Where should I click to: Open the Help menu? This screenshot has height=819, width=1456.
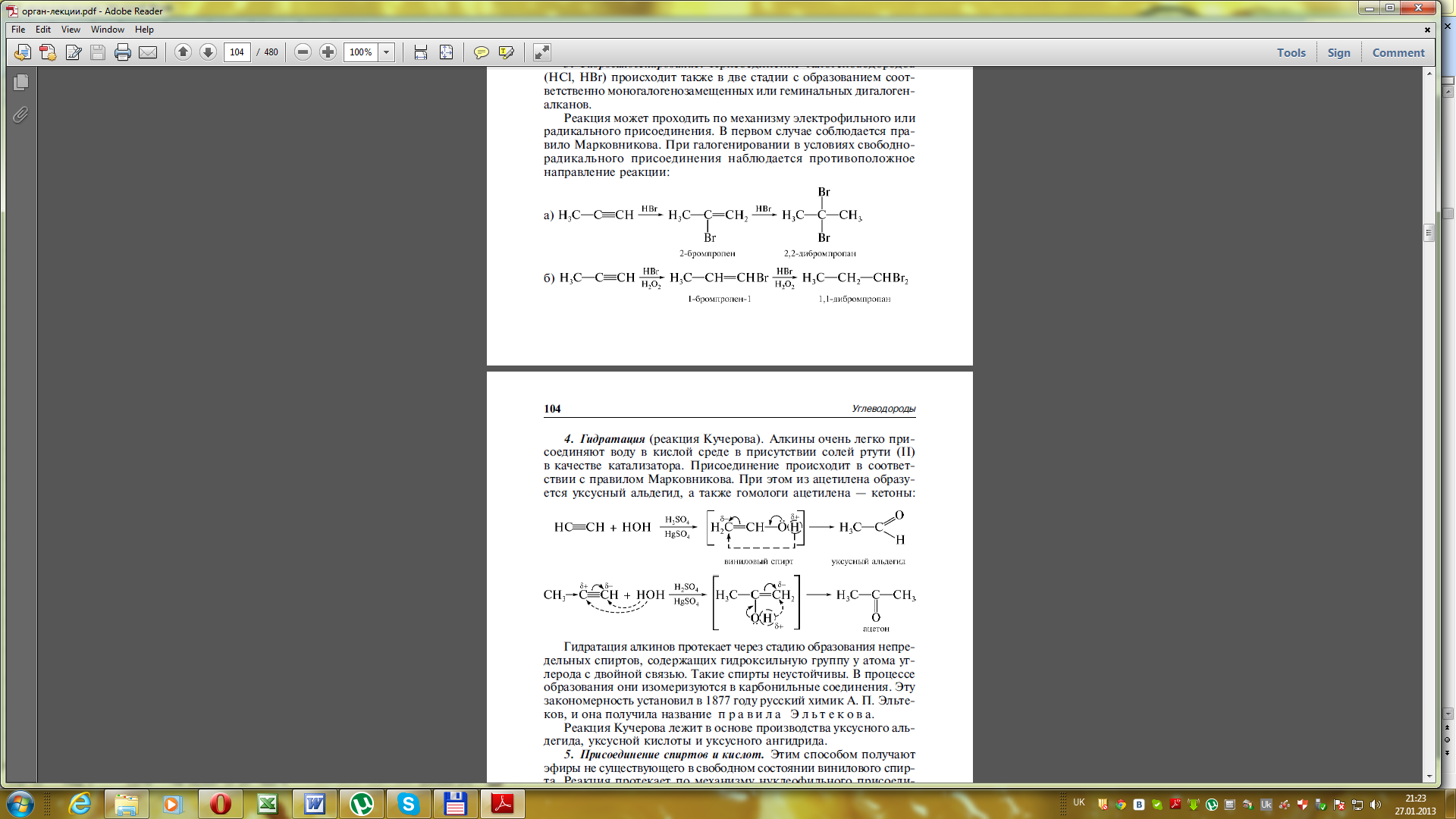pos(144,30)
